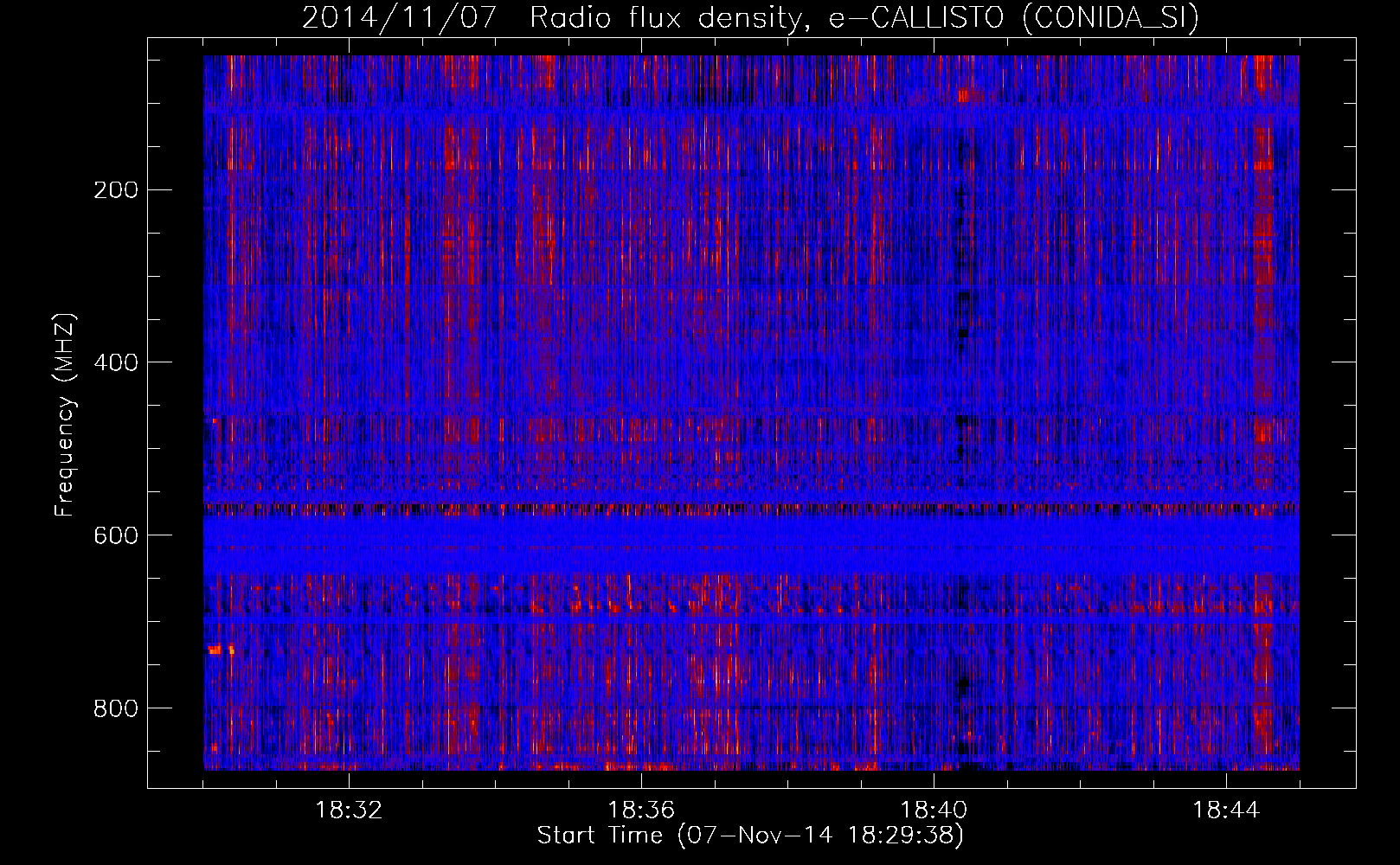Click the 600 frequency tick label
Viewport: 1400px width, 865px height.
[116, 535]
